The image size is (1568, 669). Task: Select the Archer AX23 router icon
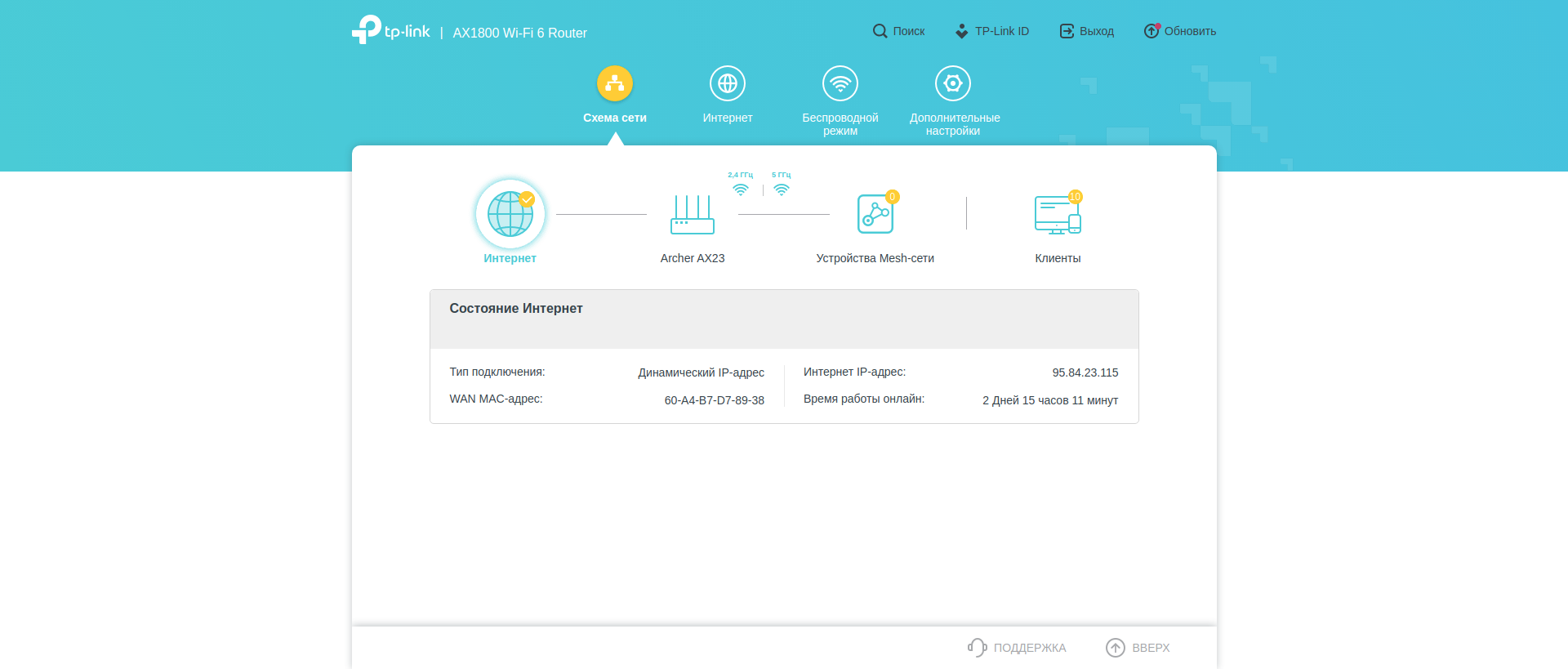click(x=693, y=214)
